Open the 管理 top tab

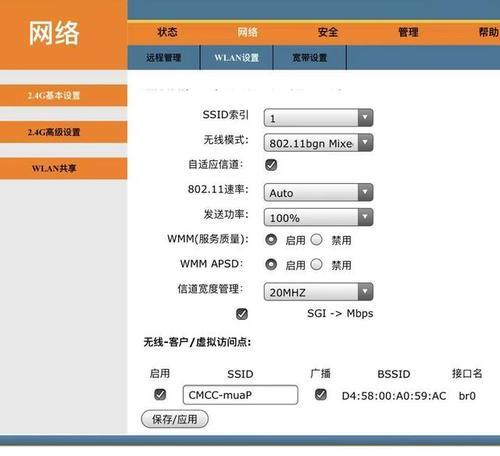[x=408, y=32]
